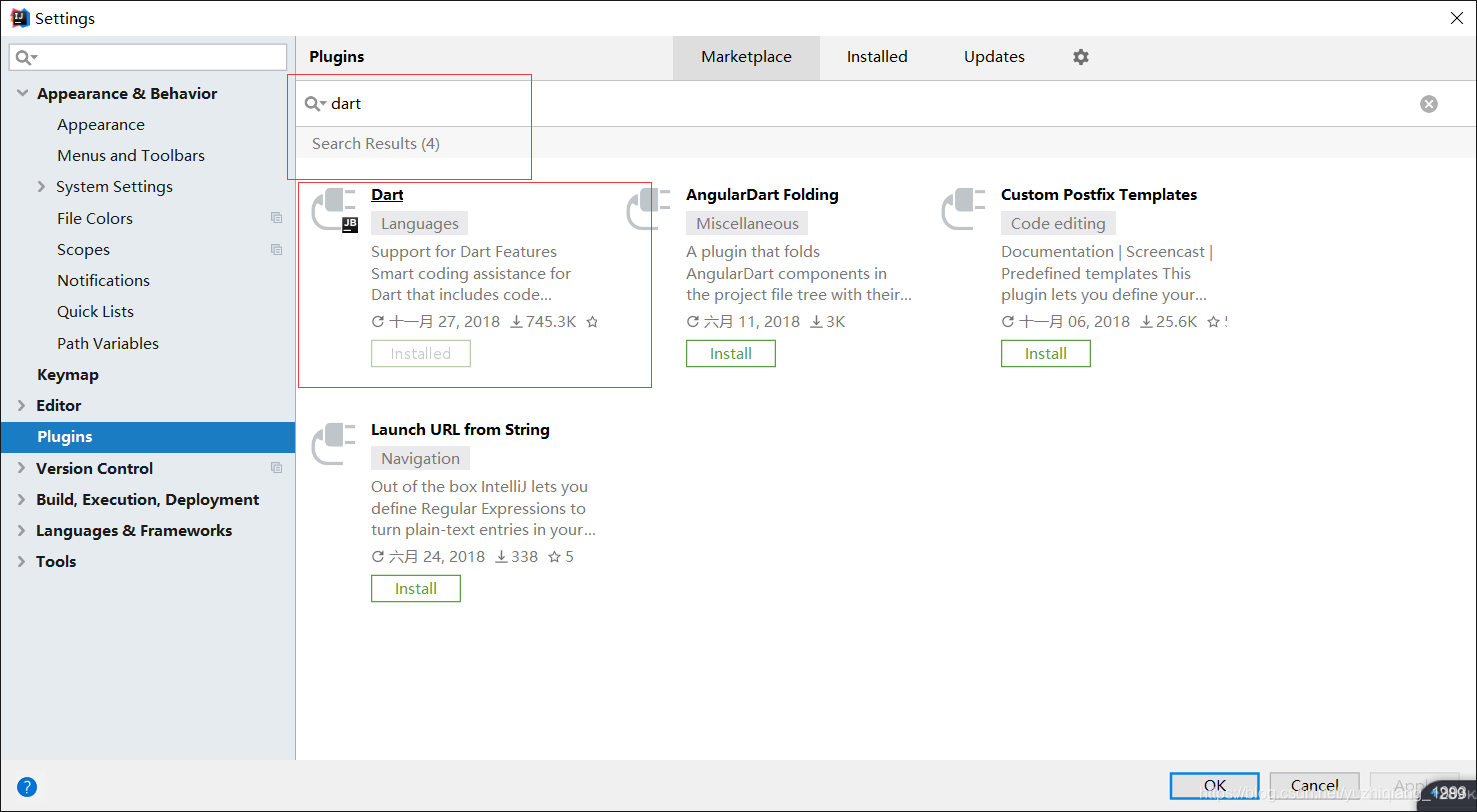The width and height of the screenshot is (1477, 812).
Task: Click the Languages category tag
Action: 420,224
